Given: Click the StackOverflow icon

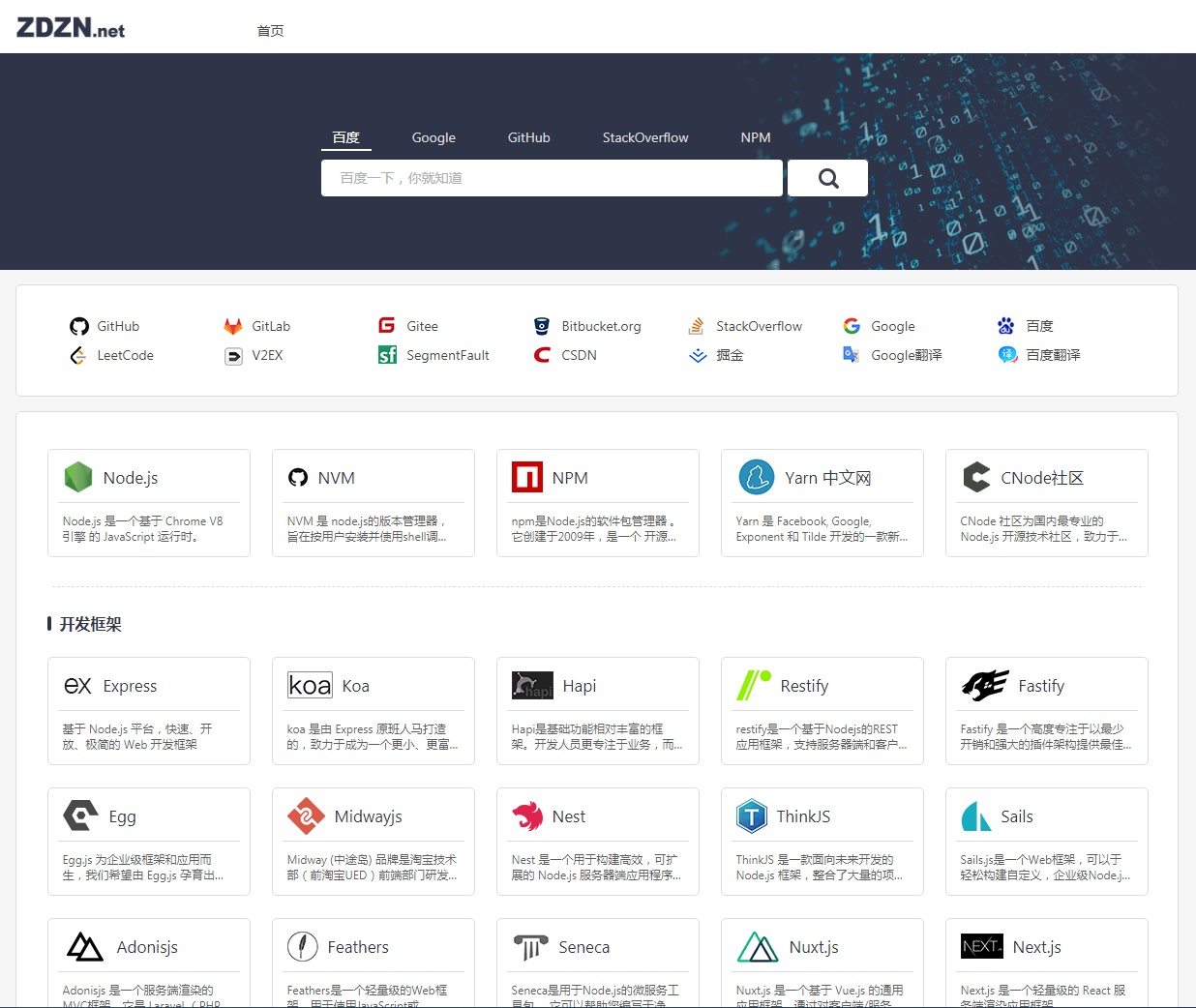Looking at the screenshot, I should (x=696, y=326).
